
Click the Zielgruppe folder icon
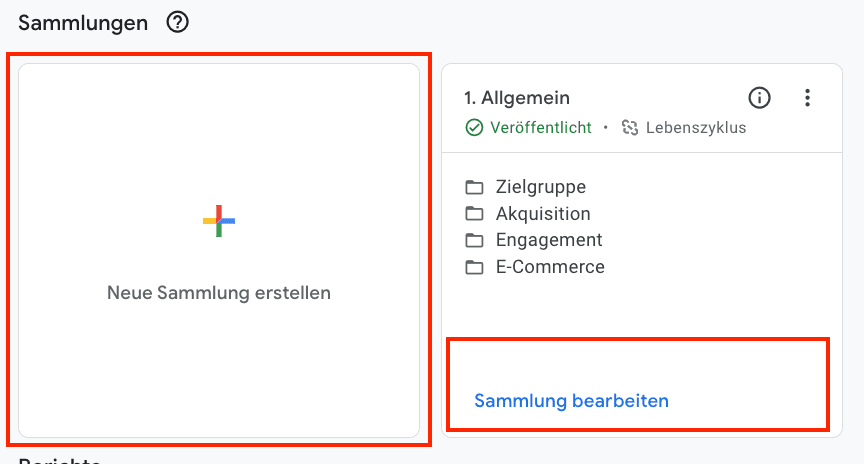click(x=474, y=187)
